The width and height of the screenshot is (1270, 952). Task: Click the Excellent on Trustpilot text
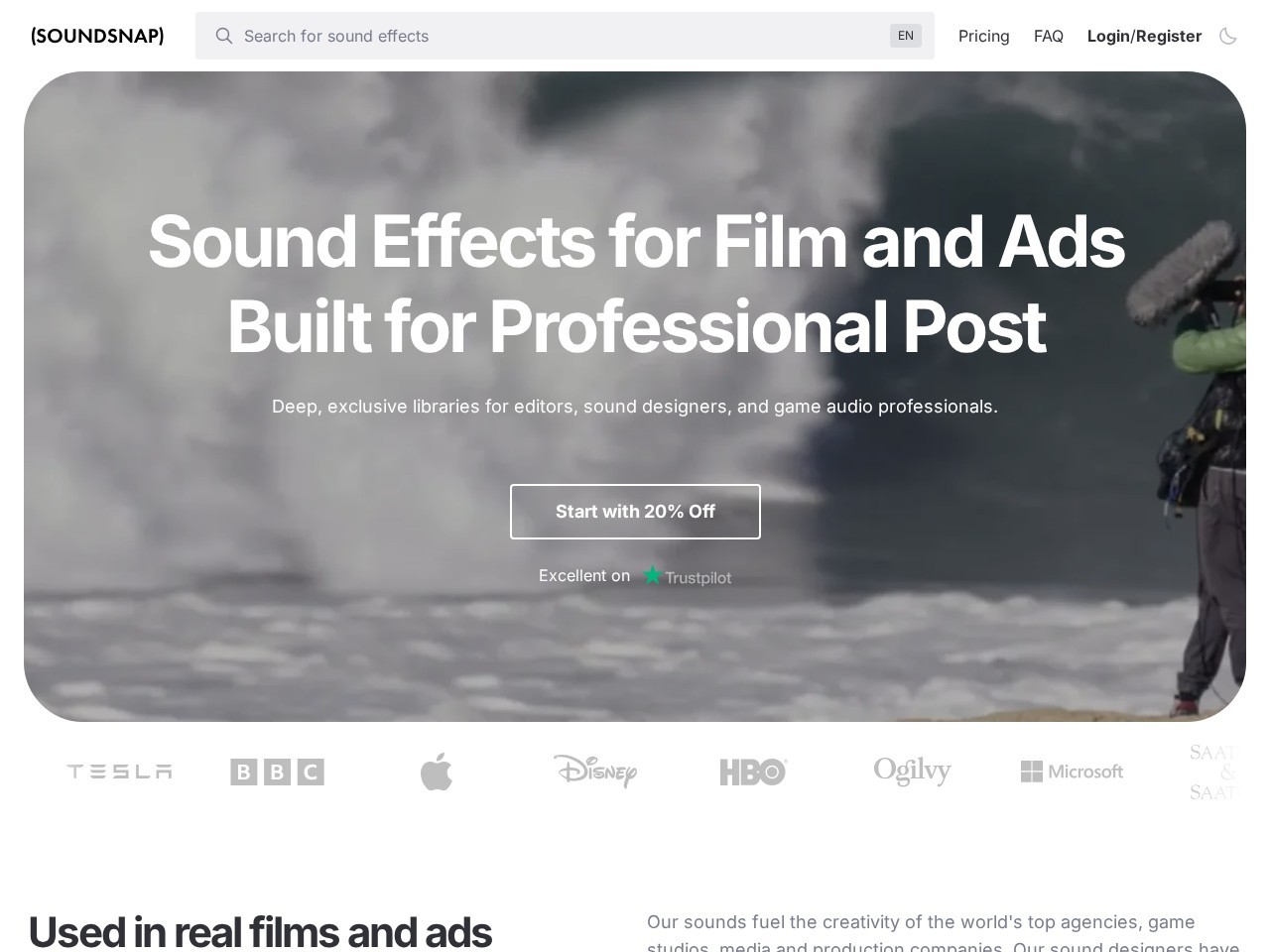(x=635, y=576)
